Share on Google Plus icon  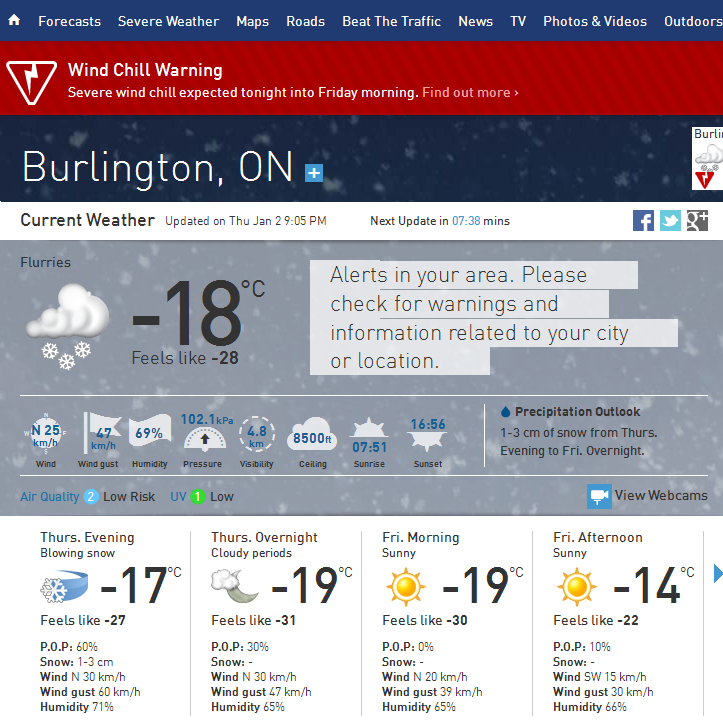pyautogui.click(x=697, y=220)
